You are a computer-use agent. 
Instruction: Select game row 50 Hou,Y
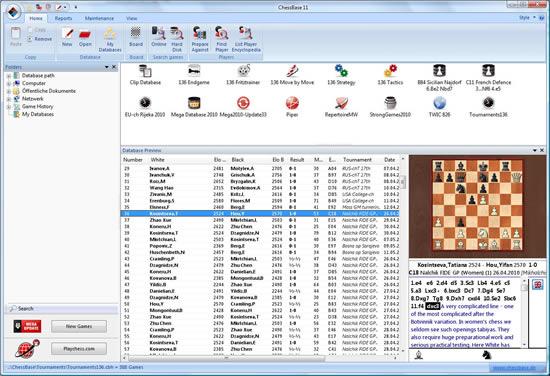click(260, 304)
